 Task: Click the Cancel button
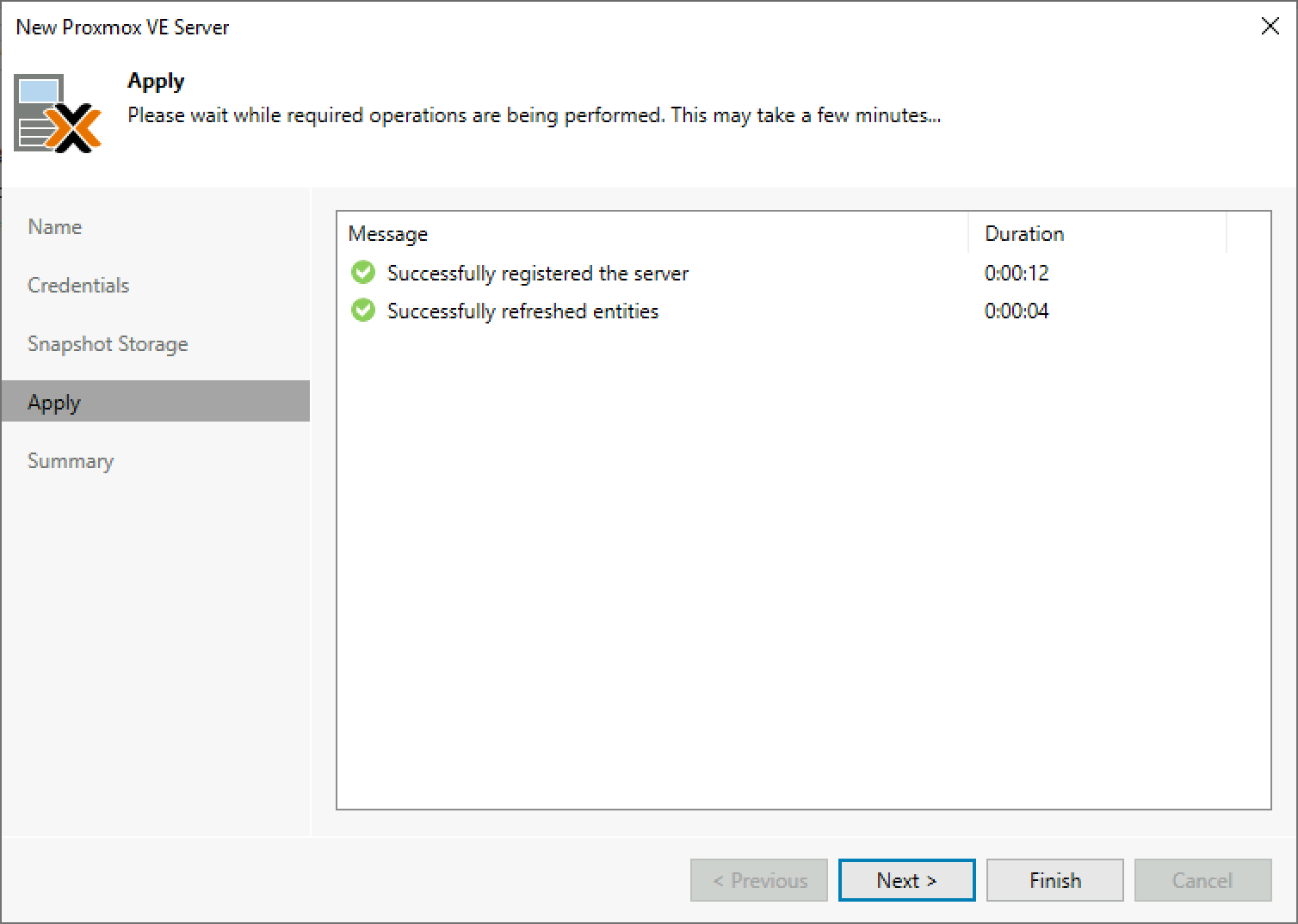tap(1202, 880)
